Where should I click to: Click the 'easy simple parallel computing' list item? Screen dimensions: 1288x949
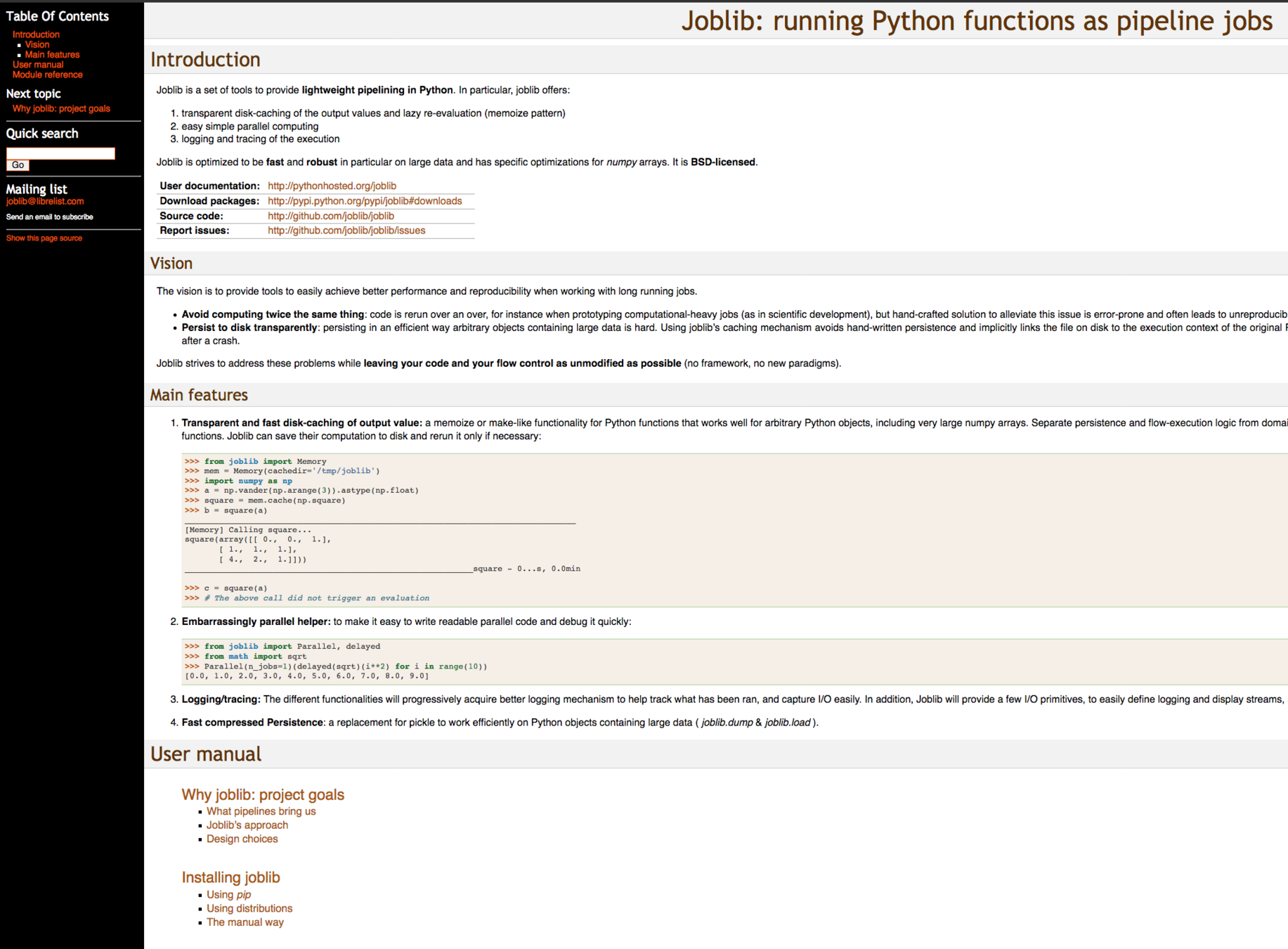(x=250, y=127)
